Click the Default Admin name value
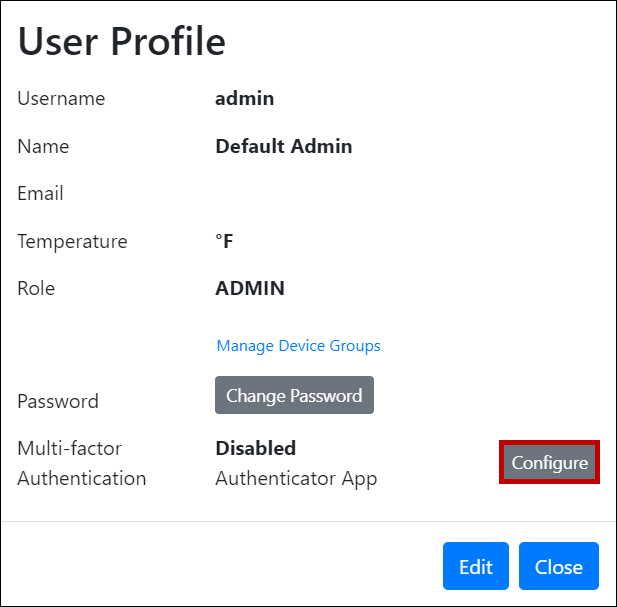 (283, 146)
